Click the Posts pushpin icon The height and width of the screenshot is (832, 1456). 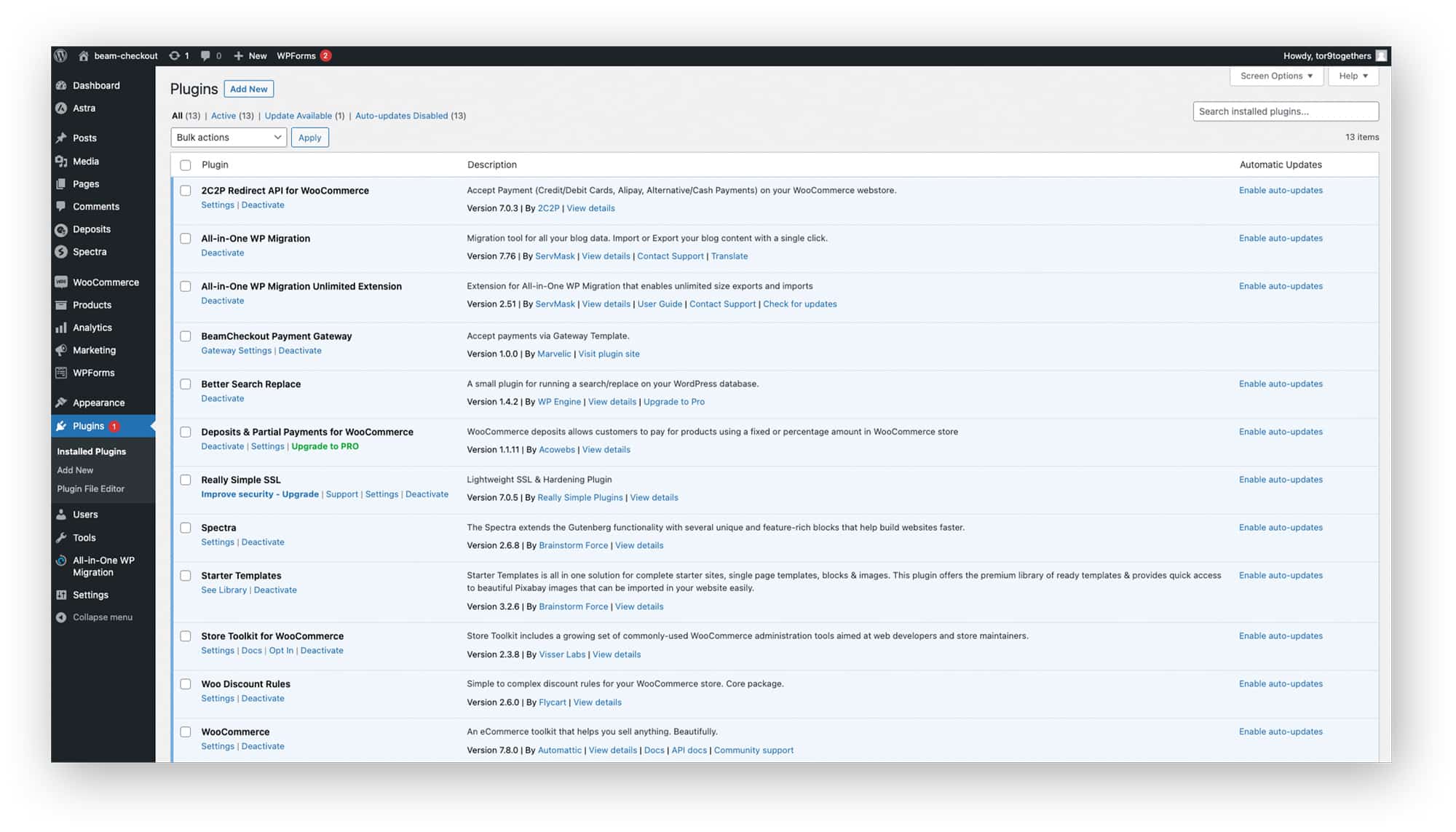(x=61, y=138)
